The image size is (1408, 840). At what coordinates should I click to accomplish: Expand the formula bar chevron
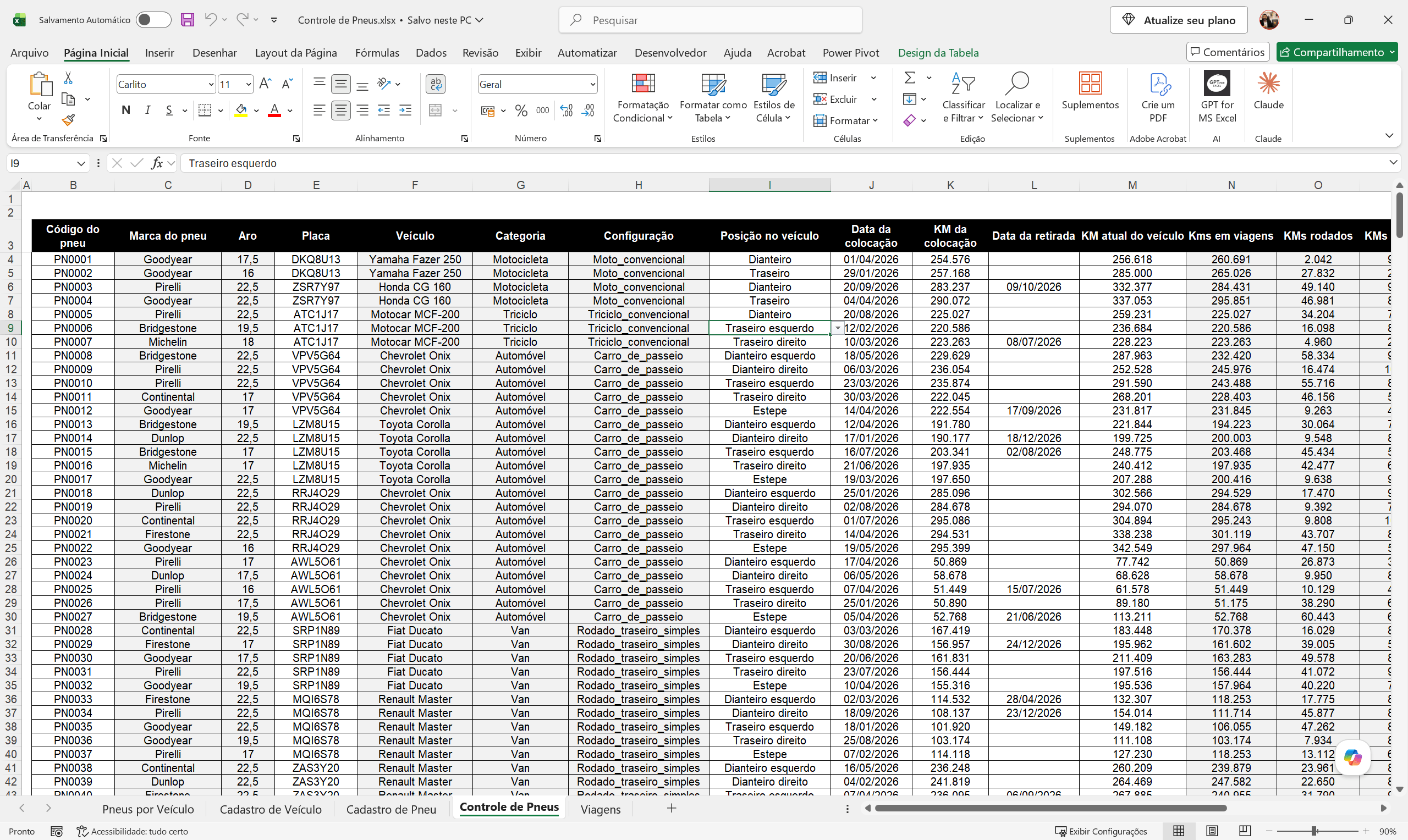[x=1393, y=163]
